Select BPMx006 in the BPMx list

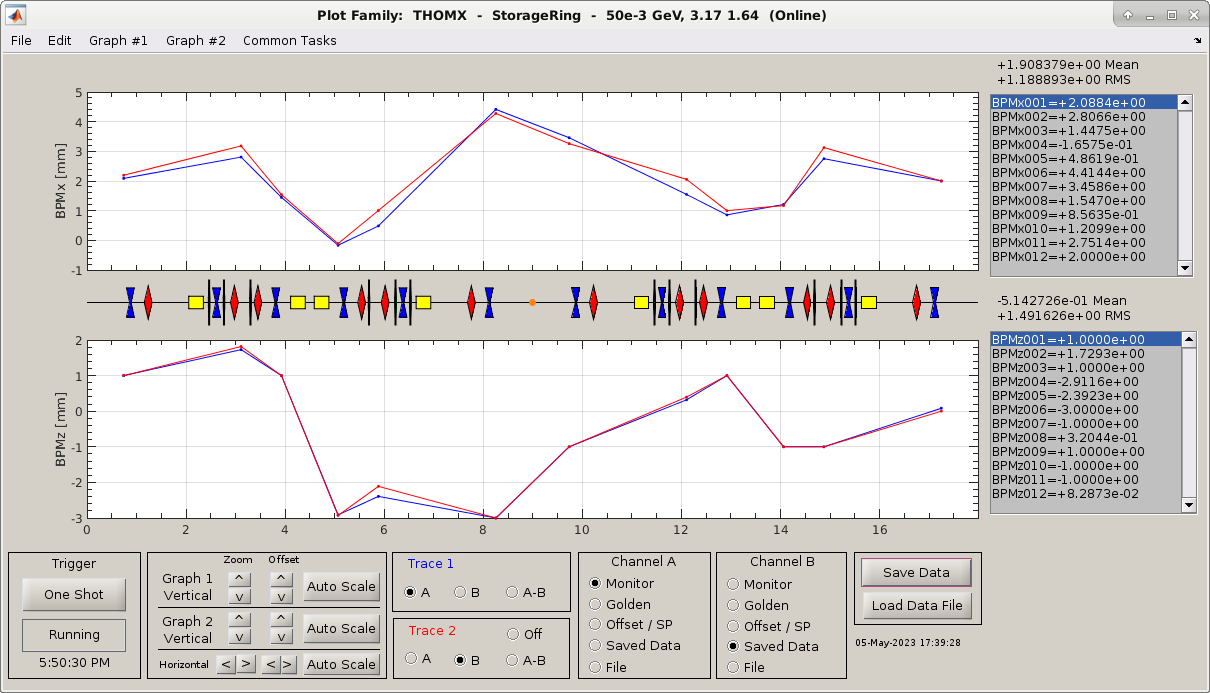[x=1068, y=172]
